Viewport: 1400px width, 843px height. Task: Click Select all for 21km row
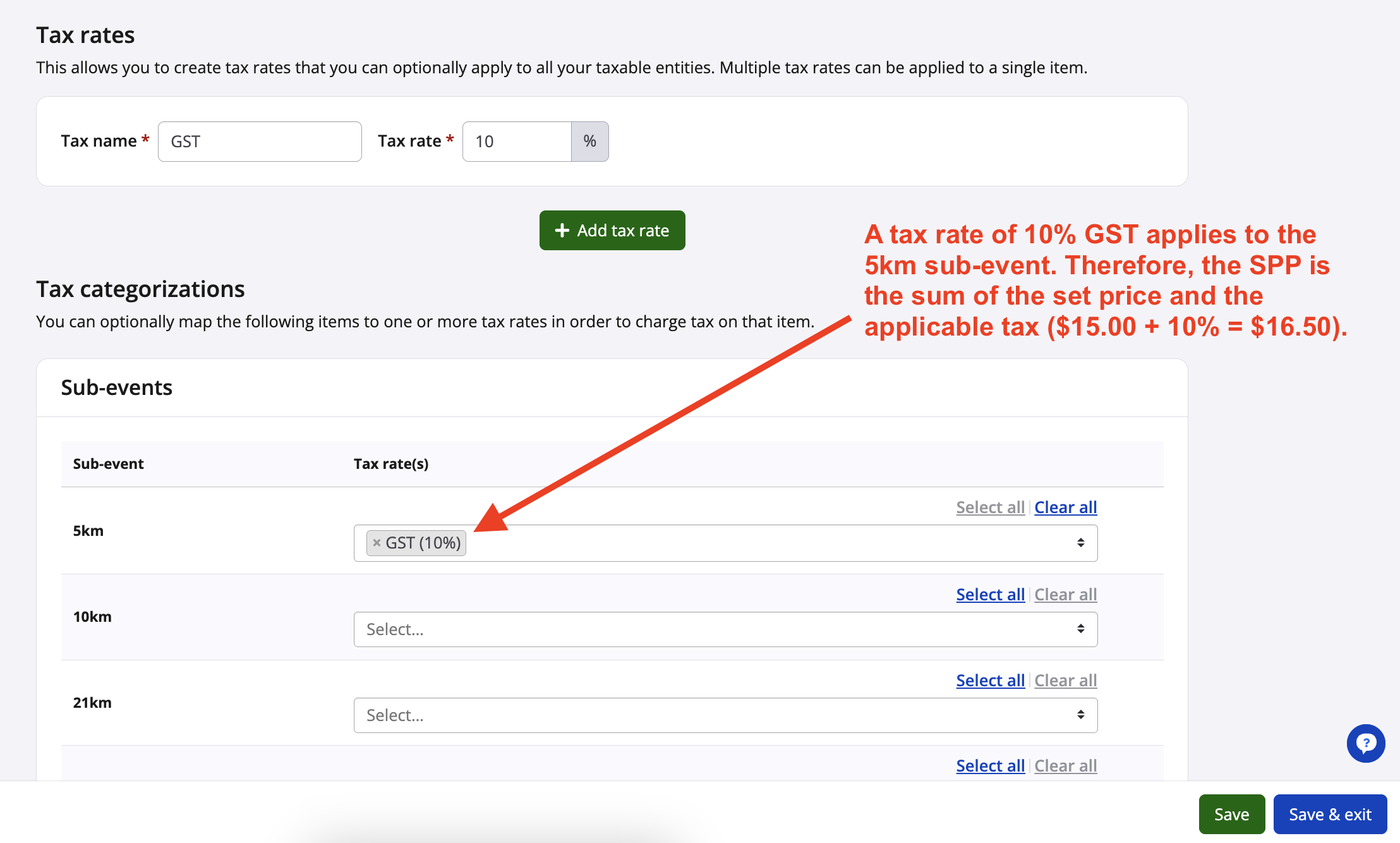click(990, 681)
